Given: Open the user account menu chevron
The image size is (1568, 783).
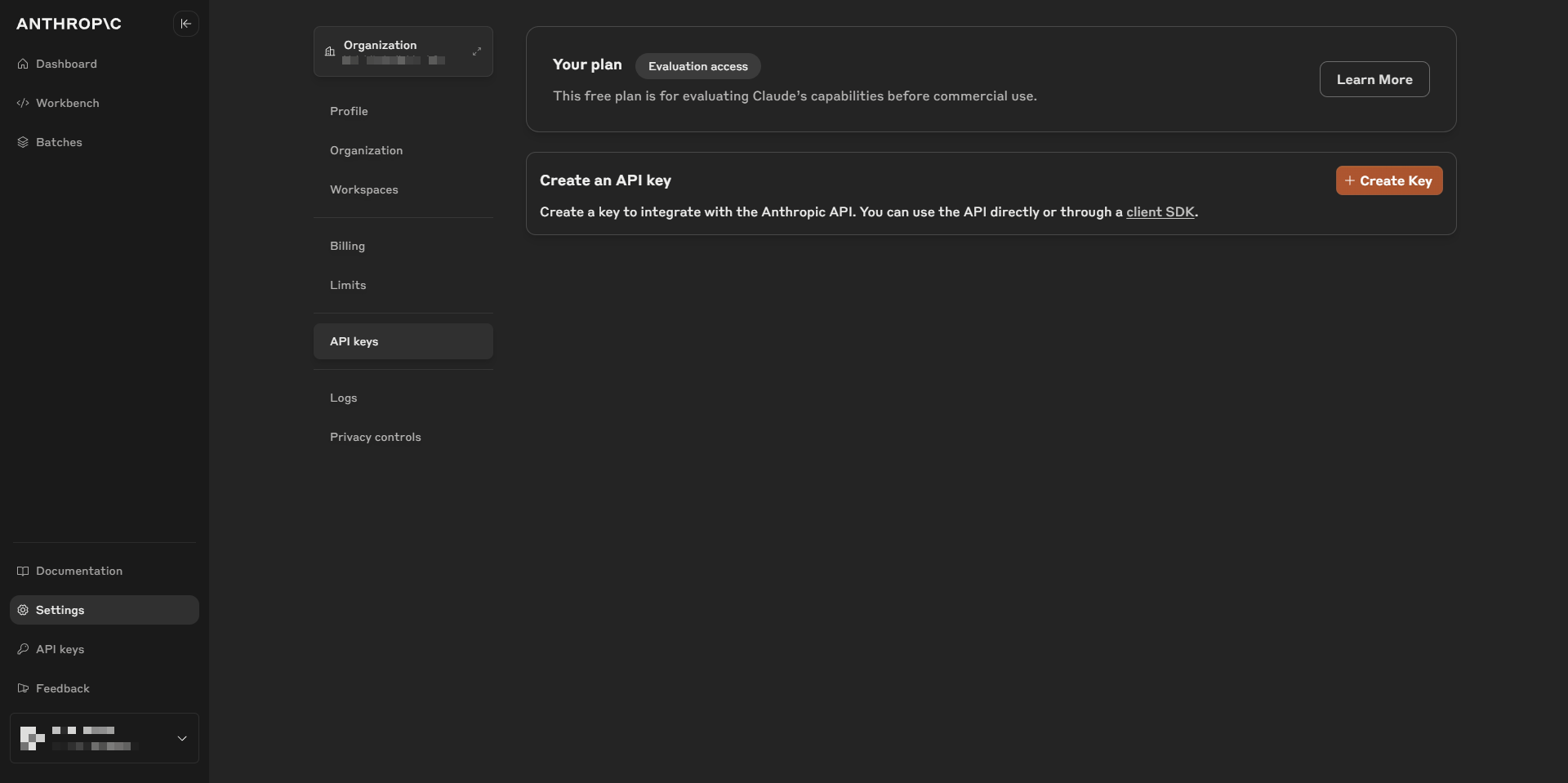Looking at the screenshot, I should point(182,738).
